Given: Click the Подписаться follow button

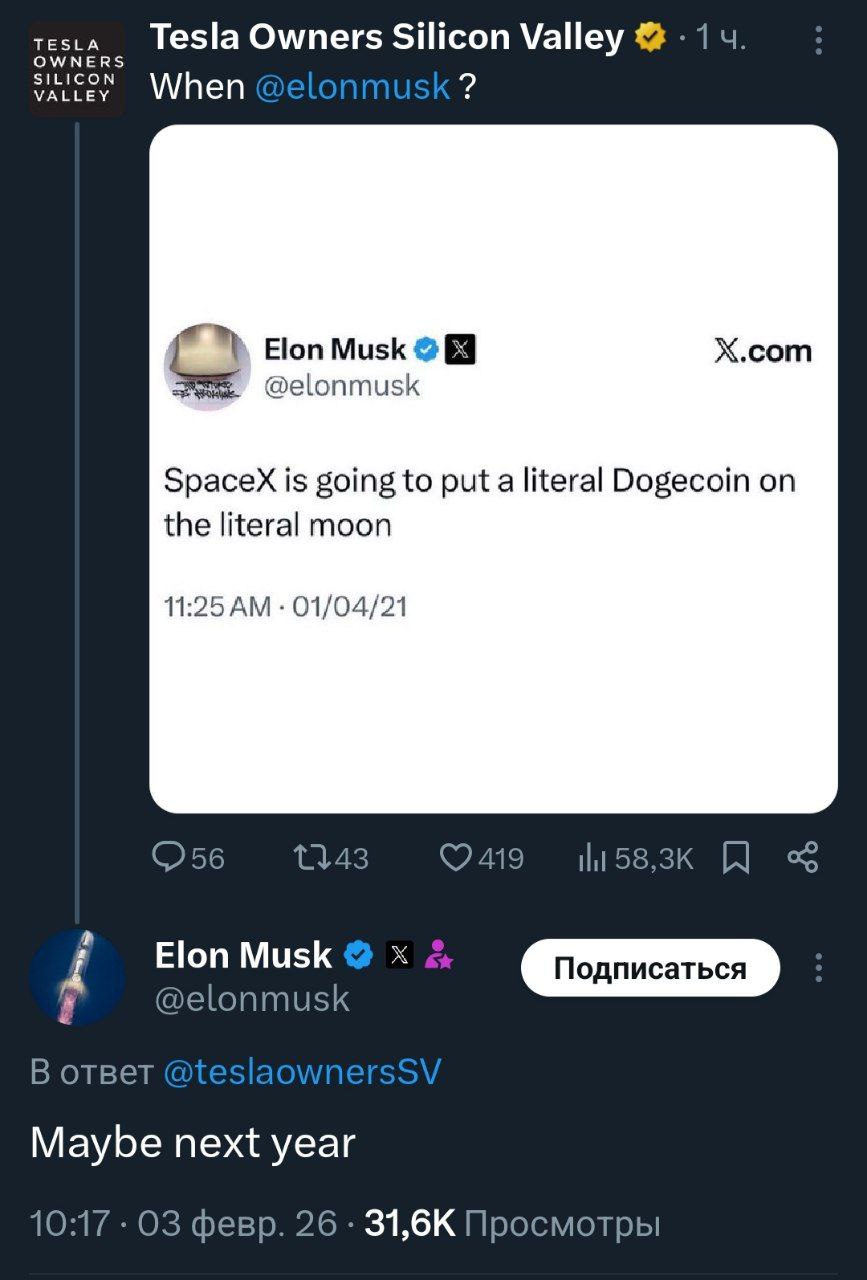Looking at the screenshot, I should point(650,968).
